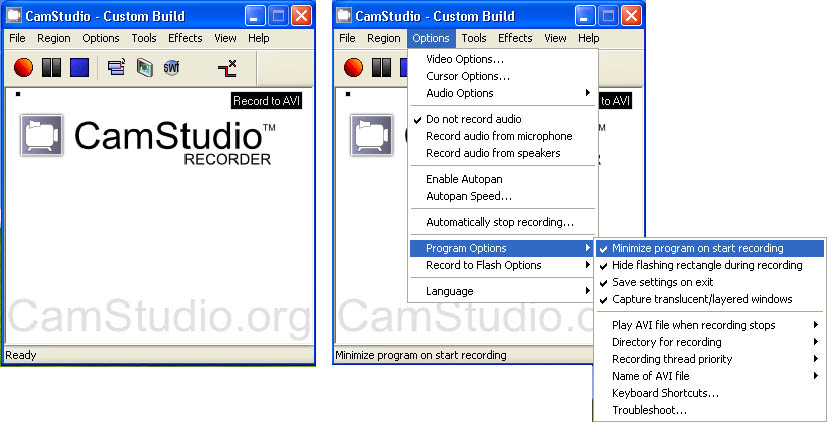Click title bar app icon of right window
Image resolution: width=835 pixels, height=437 pixels.
[343, 15]
